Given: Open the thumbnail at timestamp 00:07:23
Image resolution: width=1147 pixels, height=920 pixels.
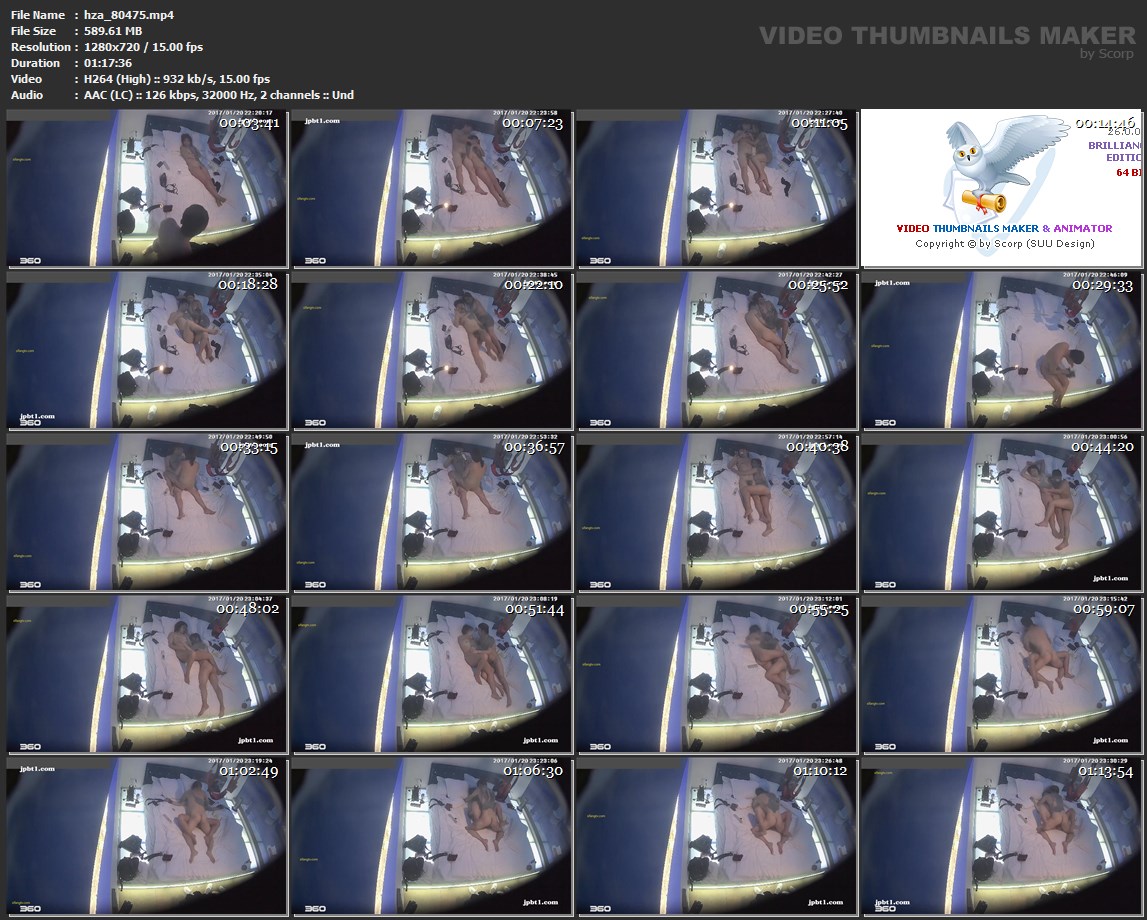Looking at the screenshot, I should coord(432,188).
